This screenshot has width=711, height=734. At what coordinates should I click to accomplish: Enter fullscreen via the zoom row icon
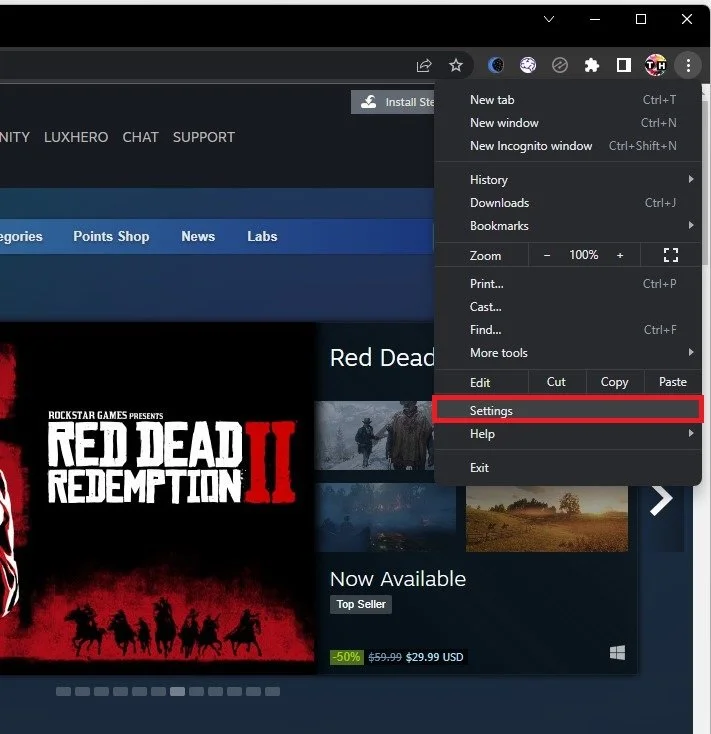670,255
